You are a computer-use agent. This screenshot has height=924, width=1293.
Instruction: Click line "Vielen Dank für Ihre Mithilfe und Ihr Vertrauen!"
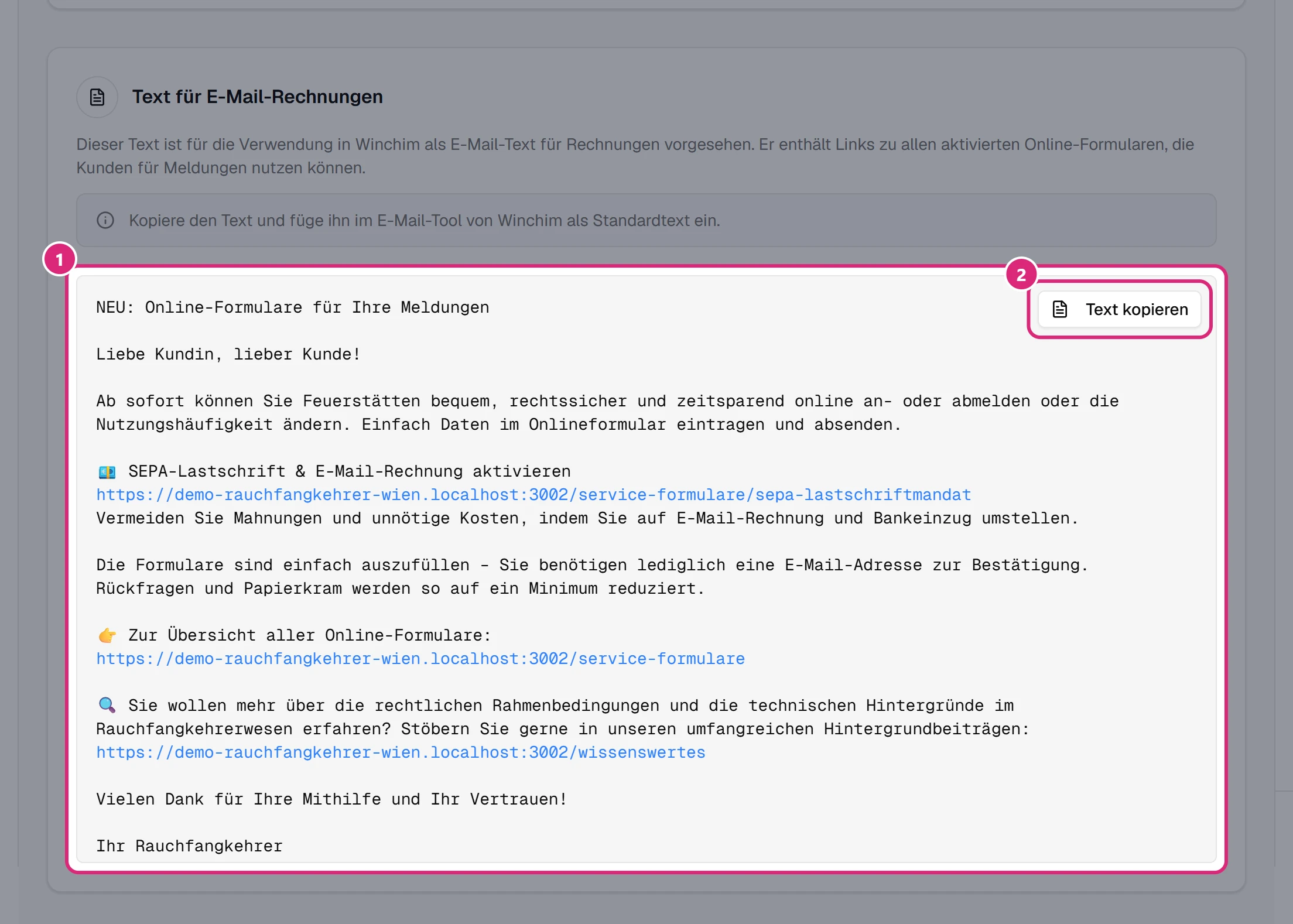coord(331,799)
